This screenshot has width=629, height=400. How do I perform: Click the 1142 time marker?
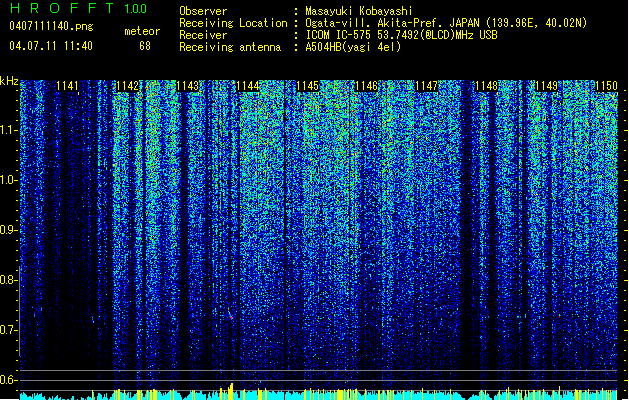pos(128,86)
